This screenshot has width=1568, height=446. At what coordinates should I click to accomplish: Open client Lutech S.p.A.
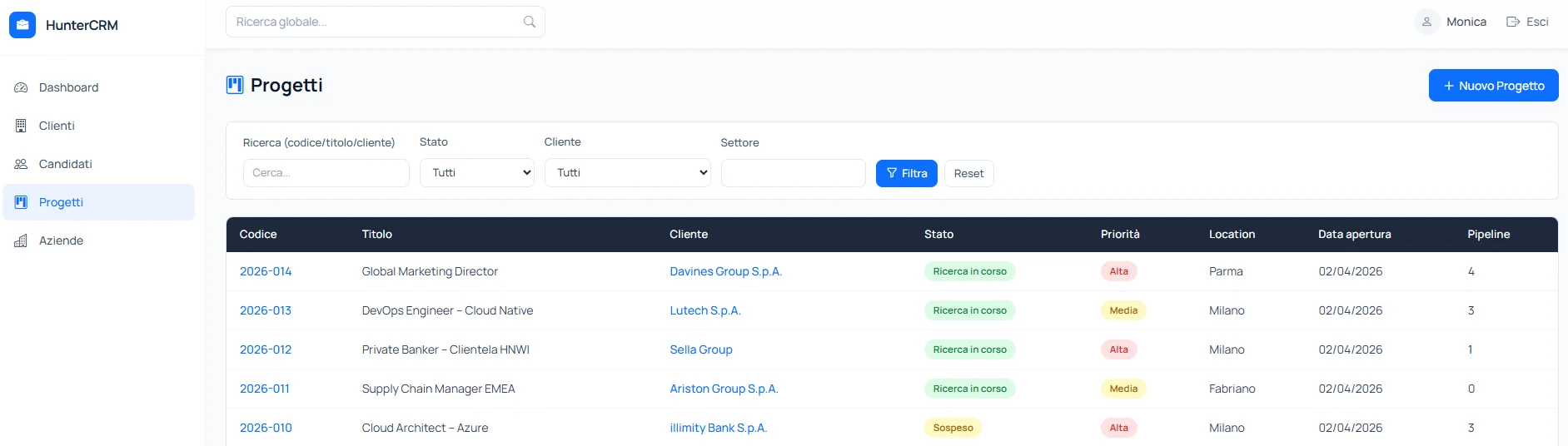pyautogui.click(x=705, y=310)
